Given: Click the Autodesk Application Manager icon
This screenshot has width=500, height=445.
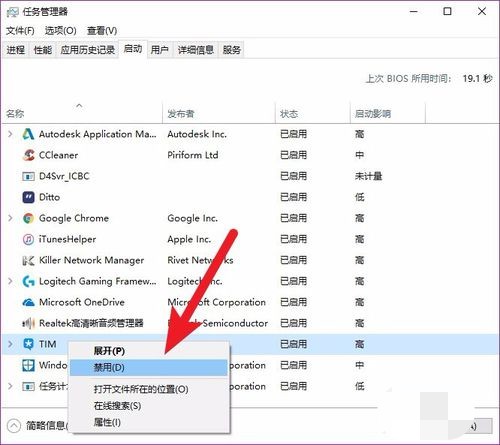Looking at the screenshot, I should coord(28,134).
